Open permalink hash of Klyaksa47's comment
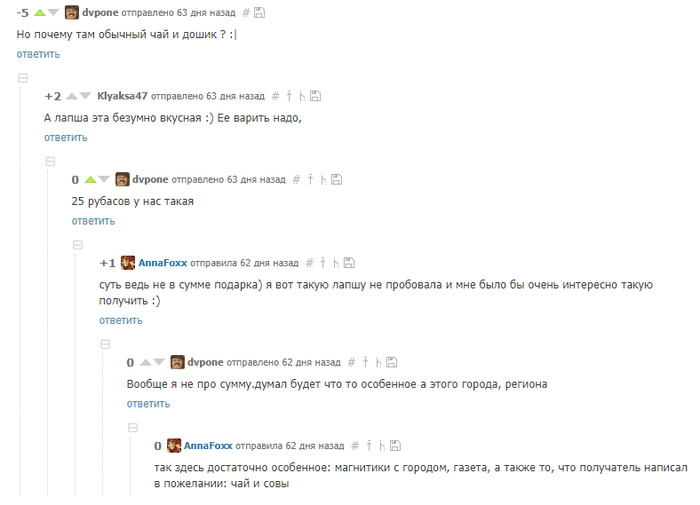Viewport: 700px width, 505px height. coord(275,96)
